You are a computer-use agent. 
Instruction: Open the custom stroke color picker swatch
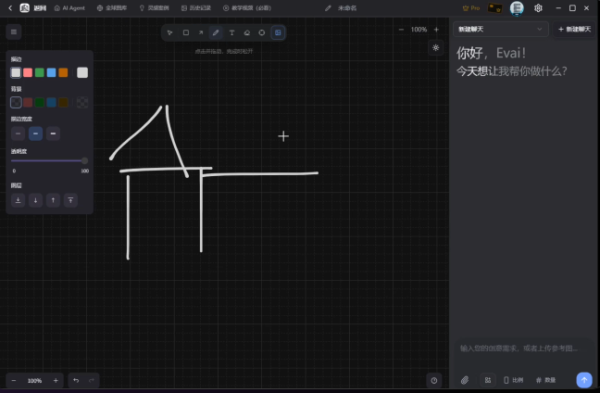pos(82,72)
